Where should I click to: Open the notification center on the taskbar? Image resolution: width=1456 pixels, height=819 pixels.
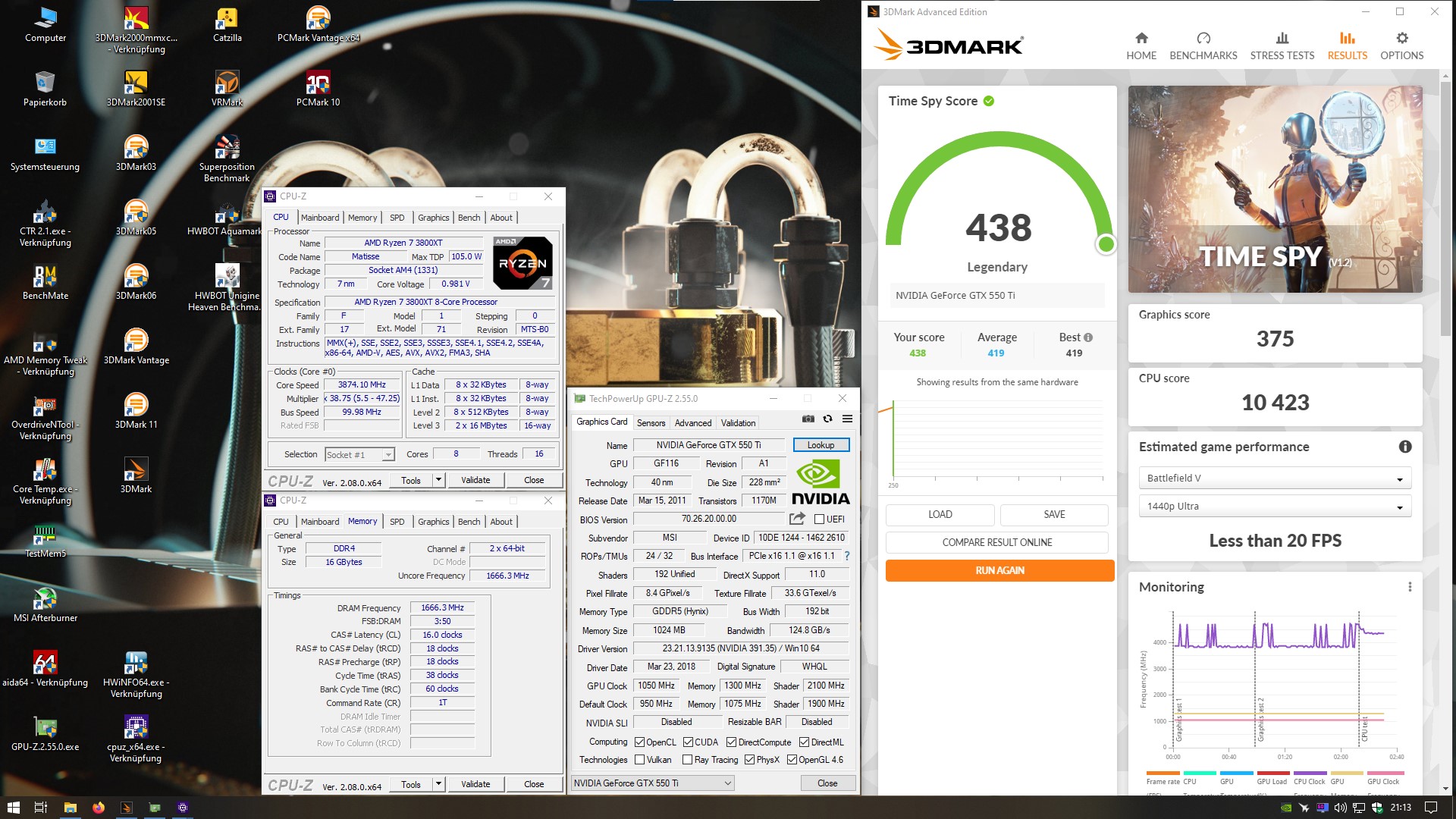1431,808
